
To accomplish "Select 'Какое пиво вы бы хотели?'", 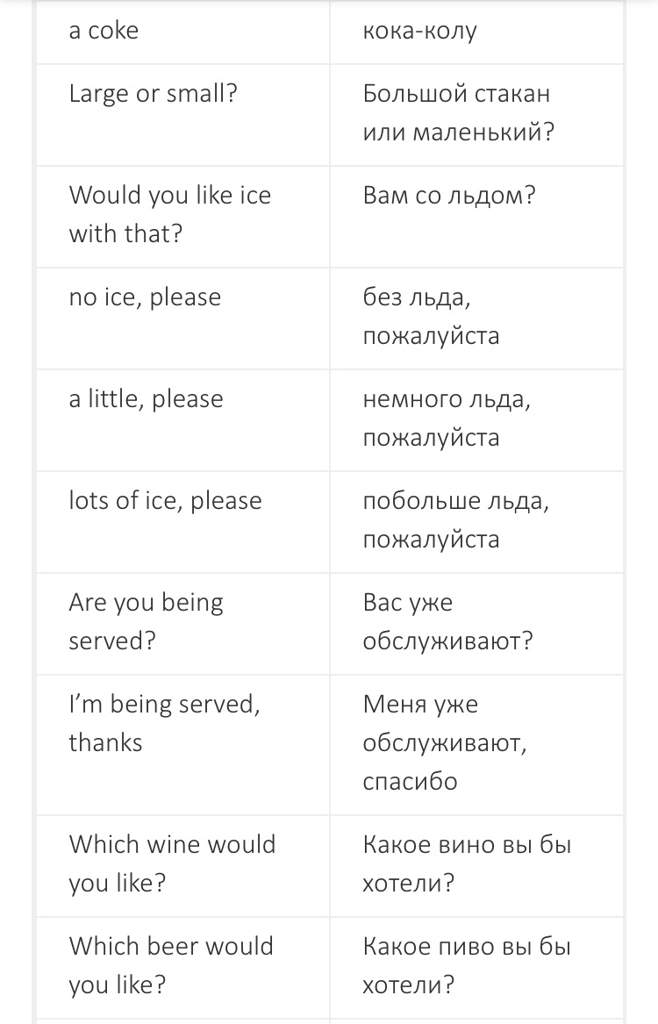I will (x=467, y=966).
